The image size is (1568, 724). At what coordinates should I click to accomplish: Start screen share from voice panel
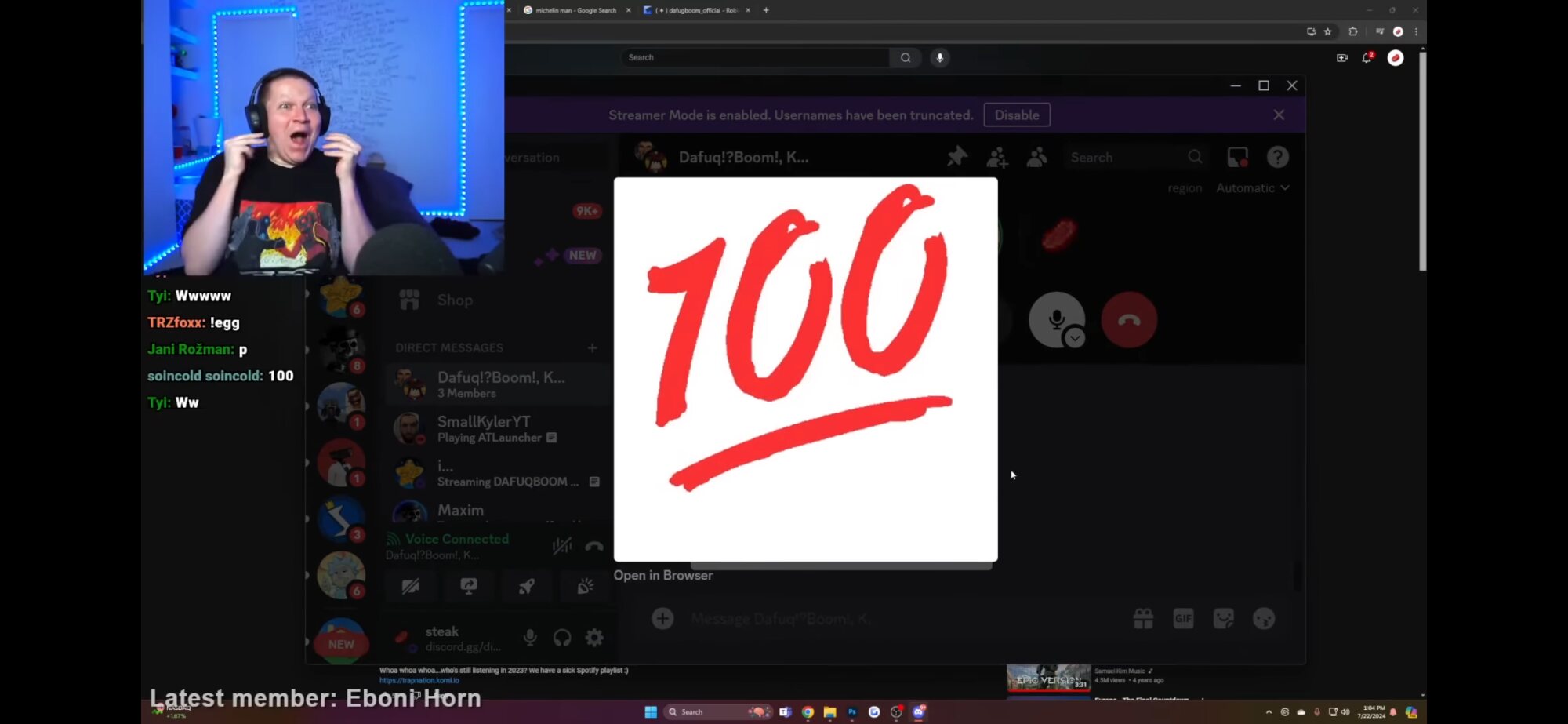469,587
